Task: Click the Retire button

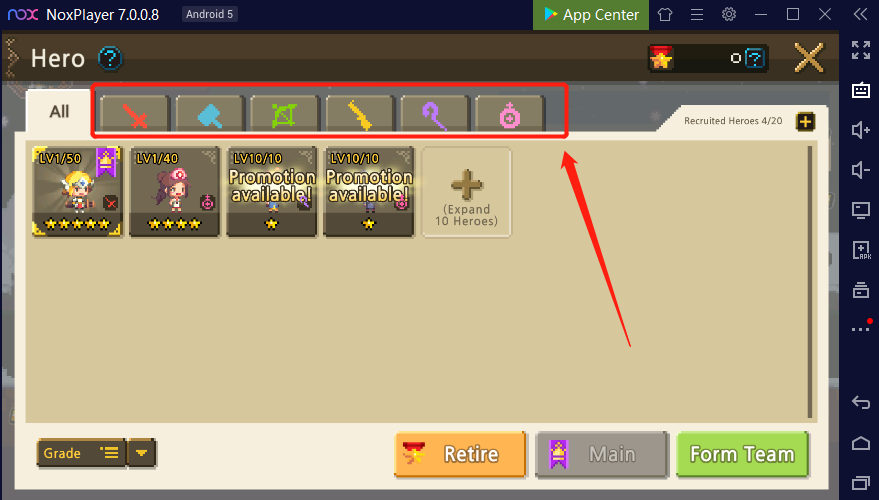Action: (x=460, y=454)
